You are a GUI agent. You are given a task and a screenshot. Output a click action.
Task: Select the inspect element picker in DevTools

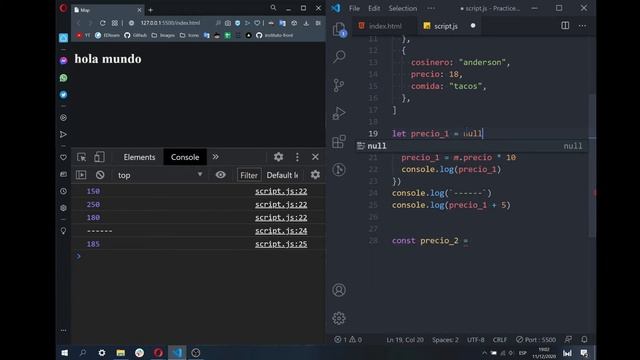81,157
